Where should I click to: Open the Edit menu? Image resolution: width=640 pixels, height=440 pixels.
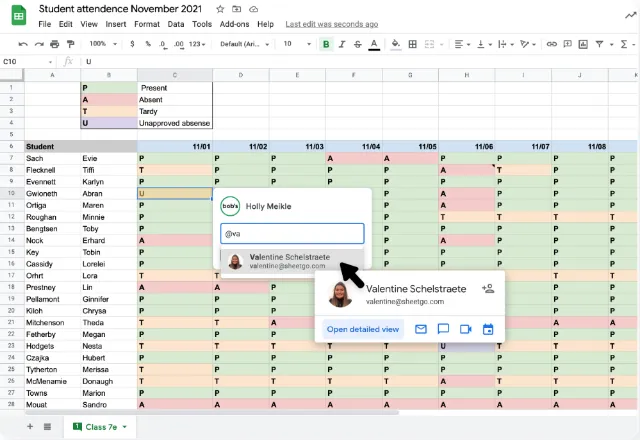65,24
